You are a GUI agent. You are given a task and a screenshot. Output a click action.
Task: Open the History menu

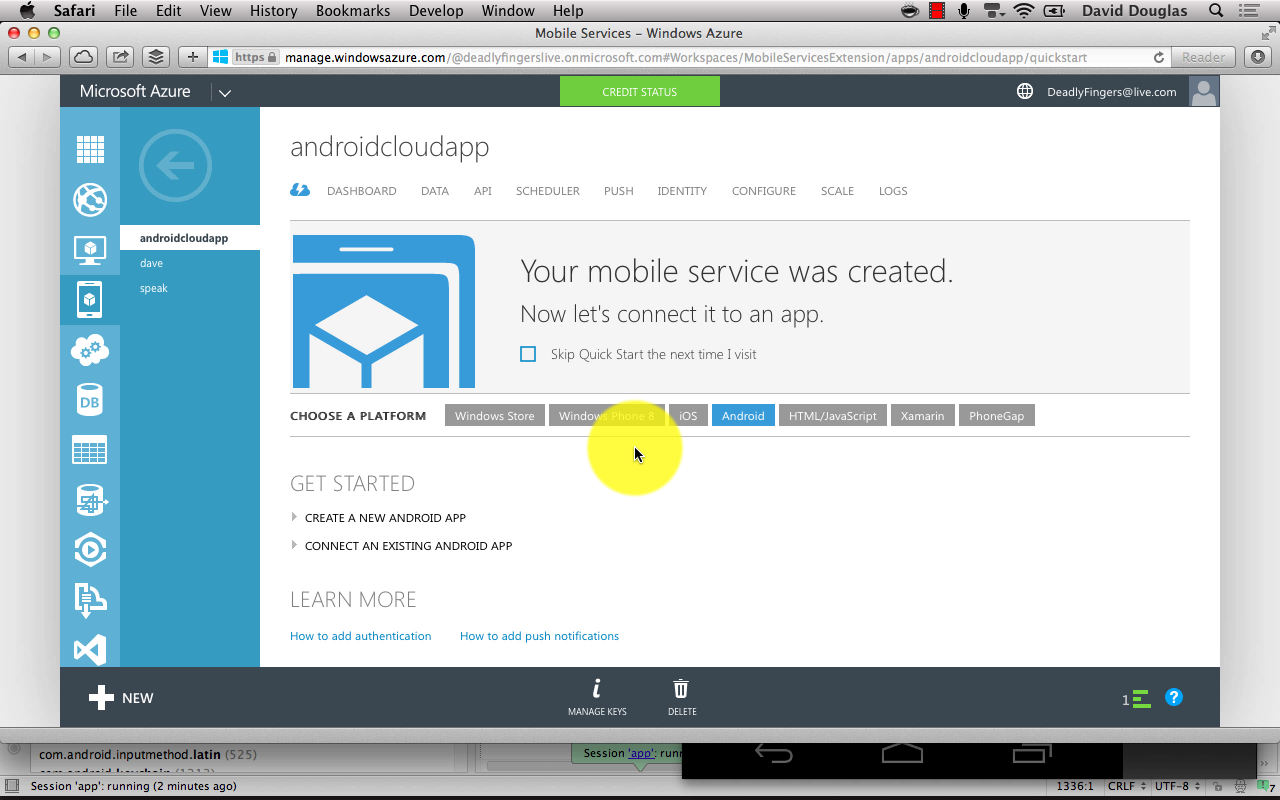(x=273, y=11)
